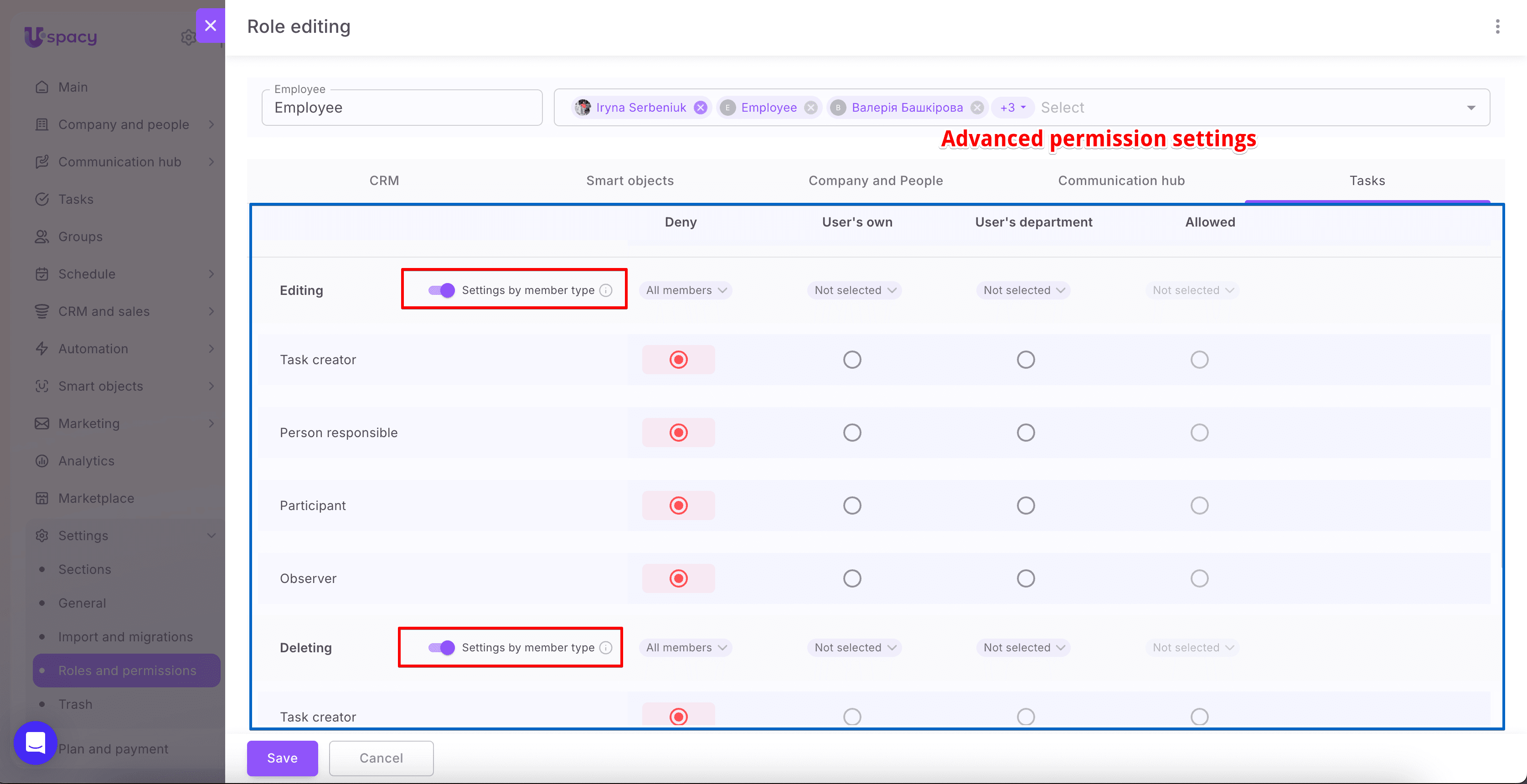
Task: Open Editing All members dropdown
Action: pyautogui.click(x=686, y=290)
